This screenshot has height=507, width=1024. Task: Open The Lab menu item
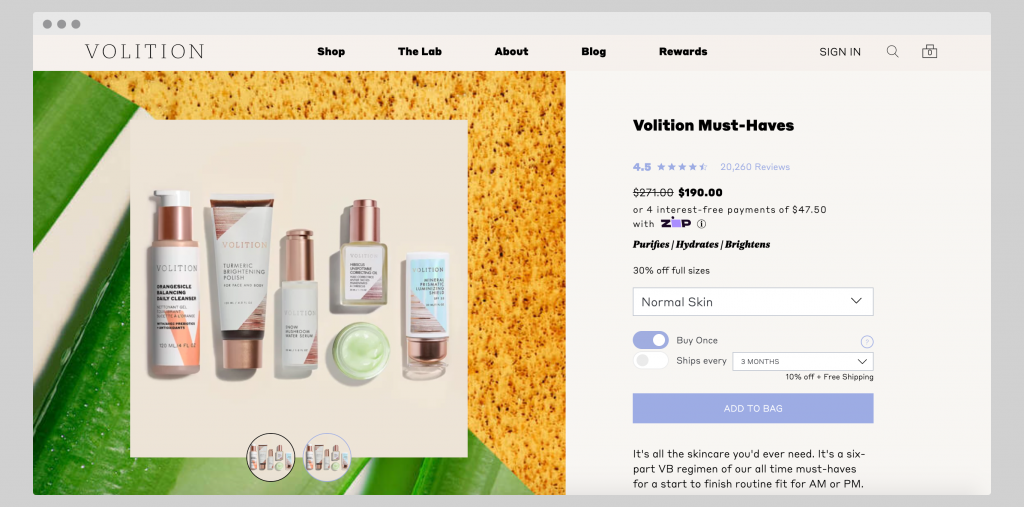[420, 52]
